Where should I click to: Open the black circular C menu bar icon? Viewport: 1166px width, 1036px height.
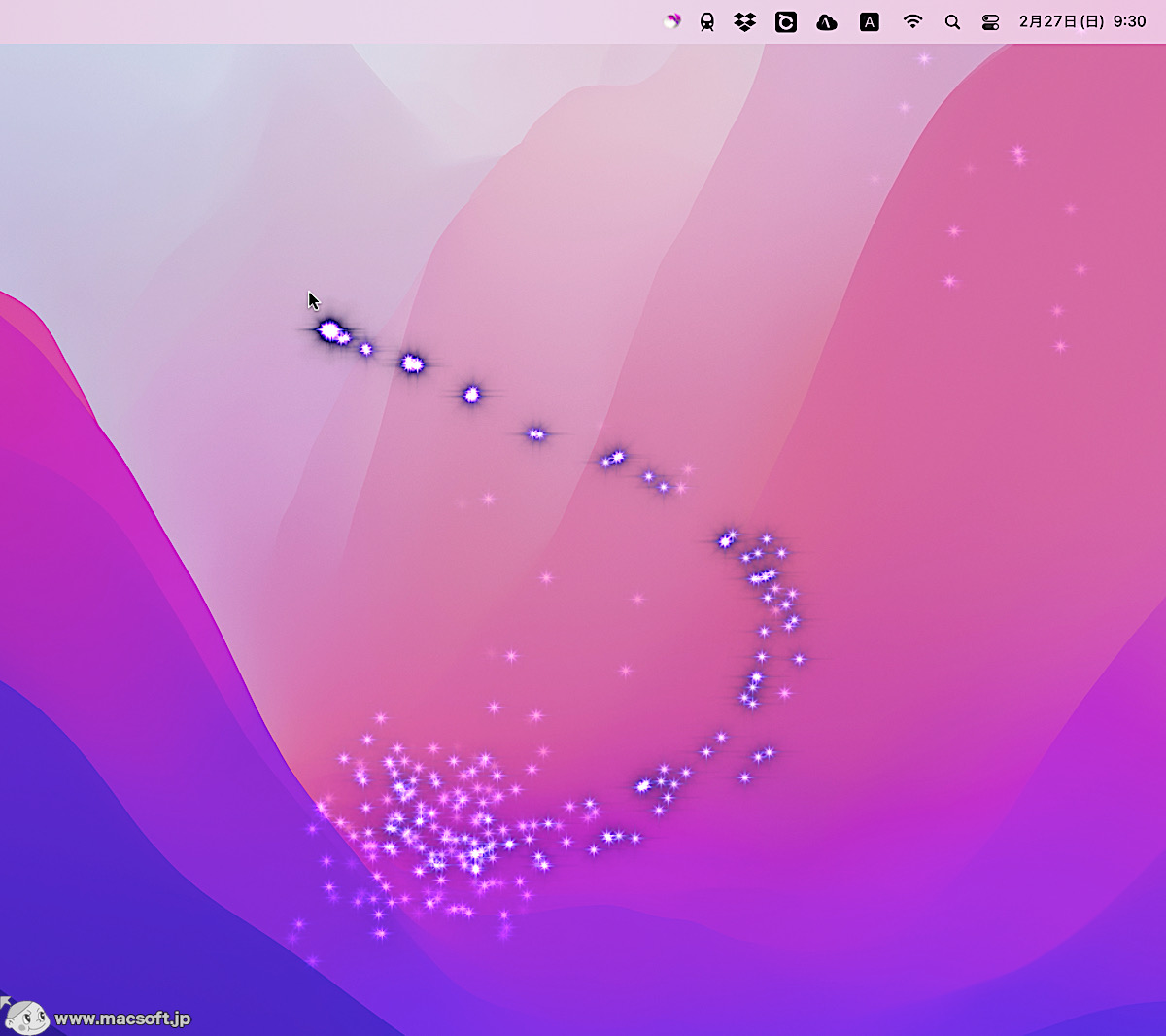[785, 21]
